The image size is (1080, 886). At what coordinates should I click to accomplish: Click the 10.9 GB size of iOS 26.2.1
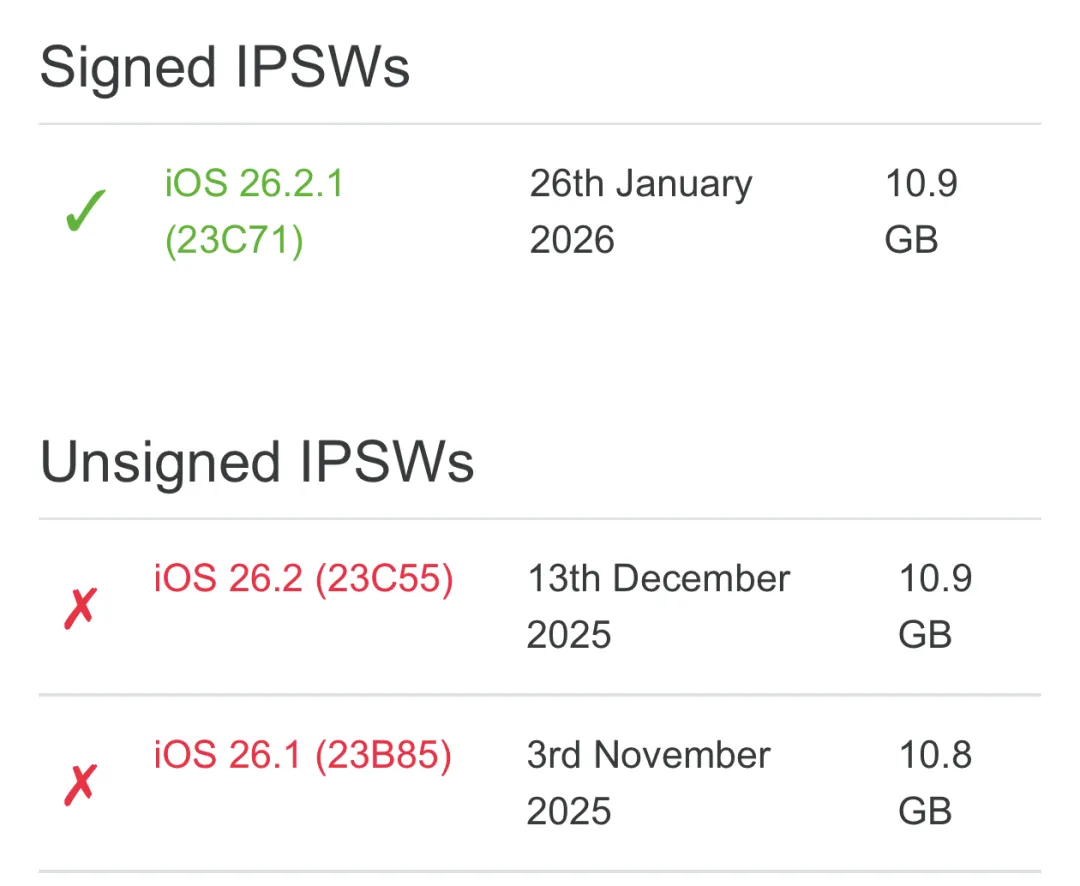920,212
